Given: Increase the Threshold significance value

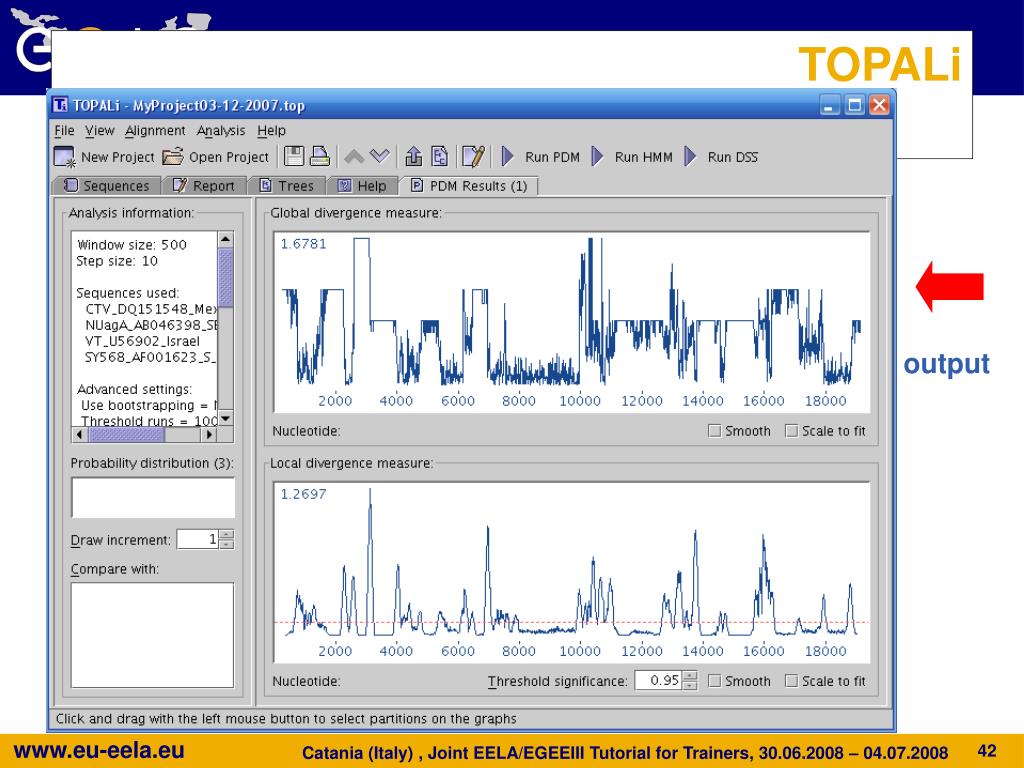Looking at the screenshot, I should (x=690, y=676).
